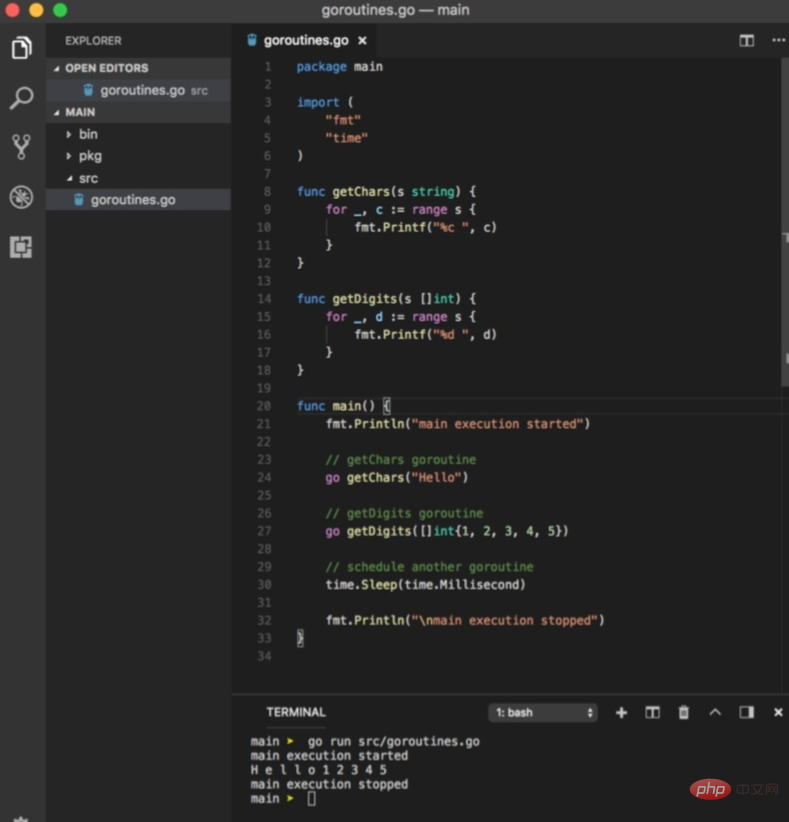Open the Search view icon
This screenshot has height=822, width=789.
tap(21, 98)
